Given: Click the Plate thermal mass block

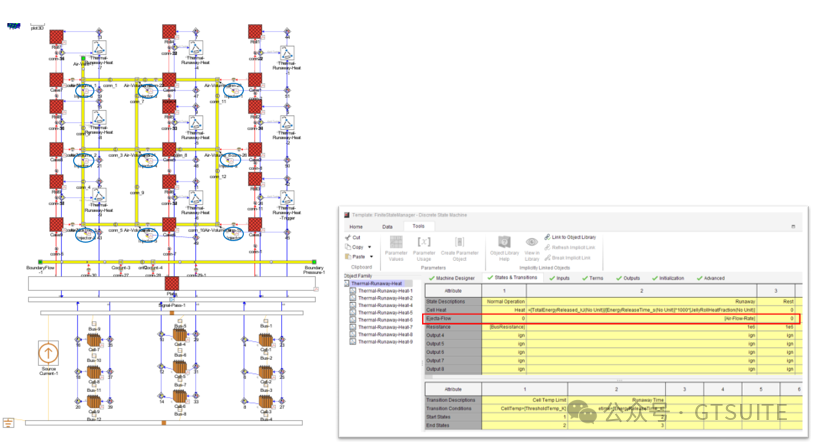Looking at the screenshot, I should 172,284.
